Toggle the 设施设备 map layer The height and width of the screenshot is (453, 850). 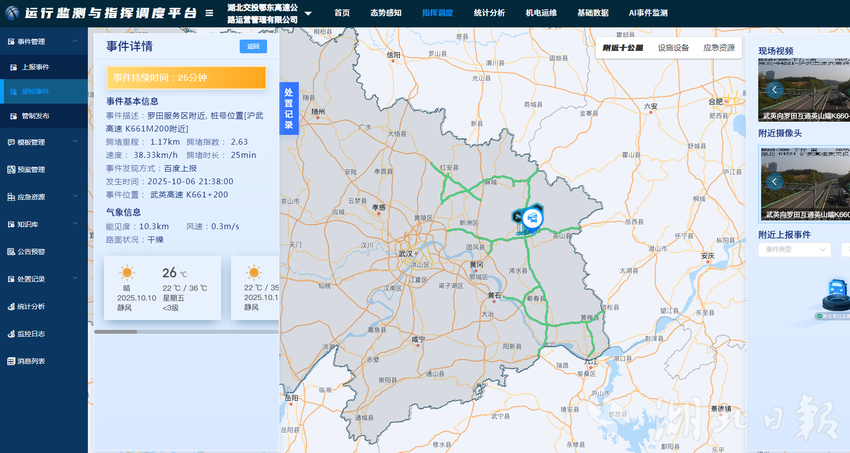point(673,48)
